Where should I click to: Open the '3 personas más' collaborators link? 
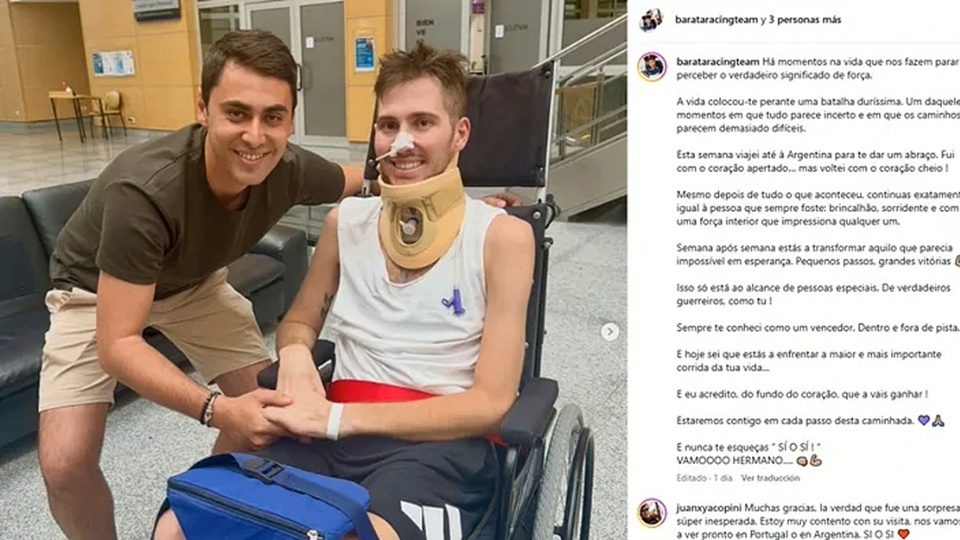click(x=804, y=20)
